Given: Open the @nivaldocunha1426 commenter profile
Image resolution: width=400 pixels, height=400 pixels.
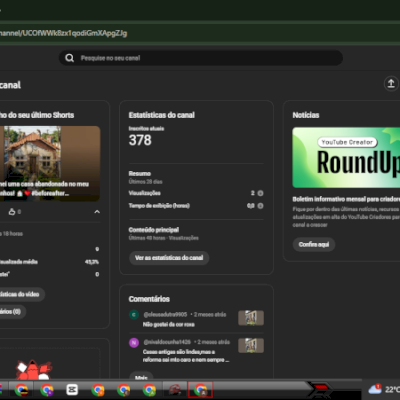Looking at the screenshot, I should point(167,342).
